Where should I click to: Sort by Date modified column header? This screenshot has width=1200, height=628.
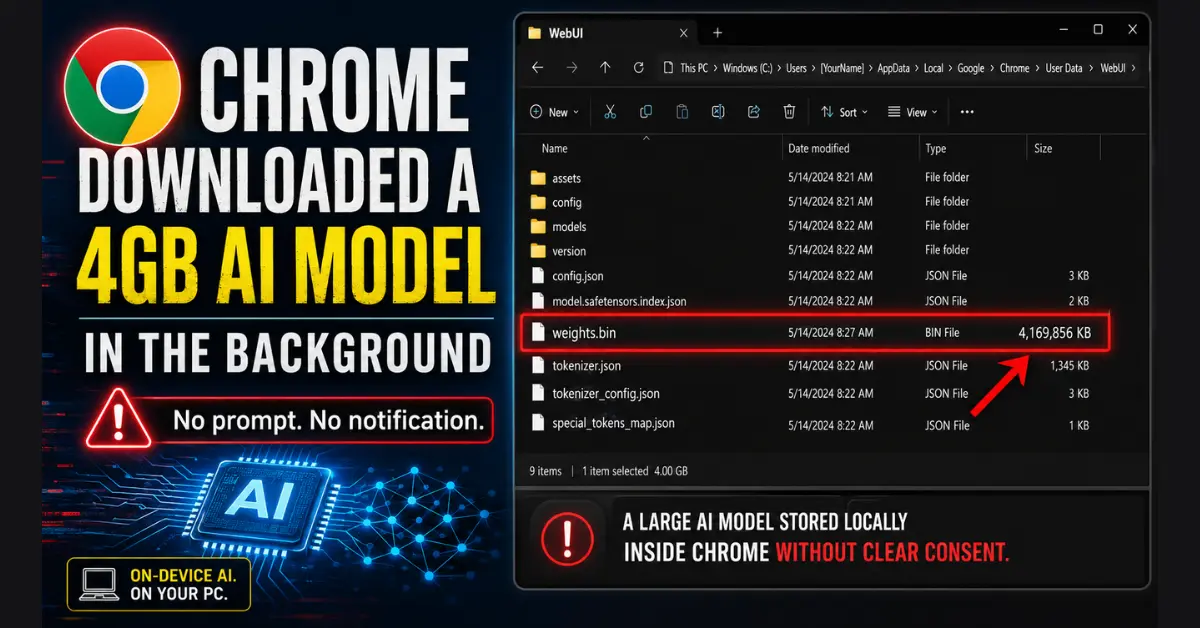pyautogui.click(x=818, y=148)
